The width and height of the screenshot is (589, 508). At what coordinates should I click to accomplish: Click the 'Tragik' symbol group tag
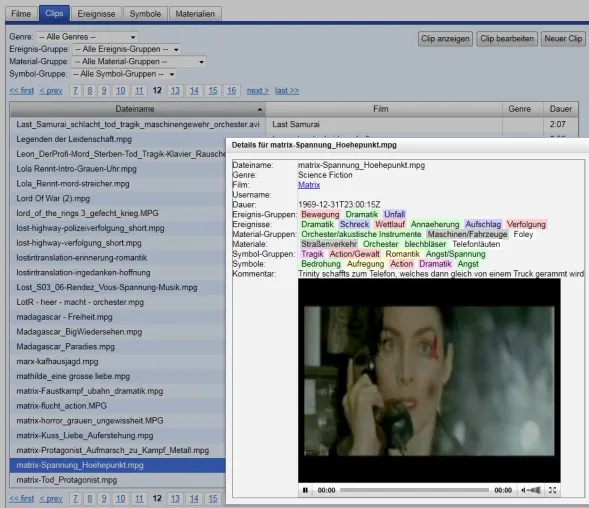pos(312,254)
